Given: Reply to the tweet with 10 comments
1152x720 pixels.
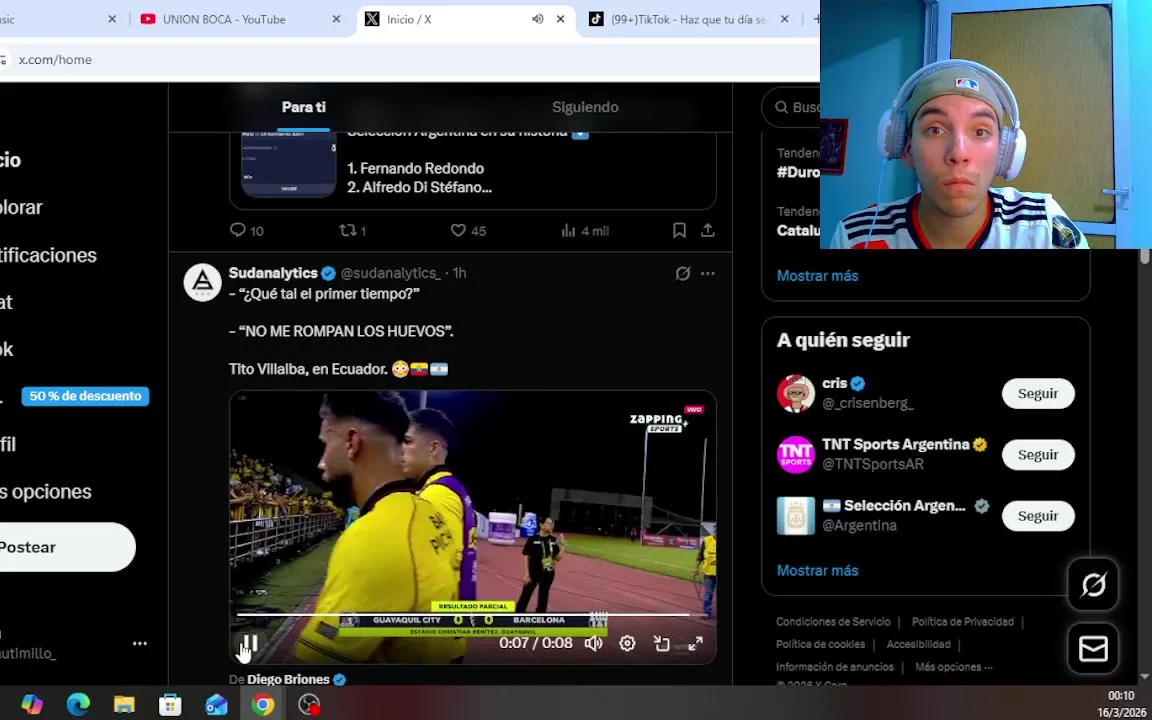Looking at the screenshot, I should click(x=247, y=231).
